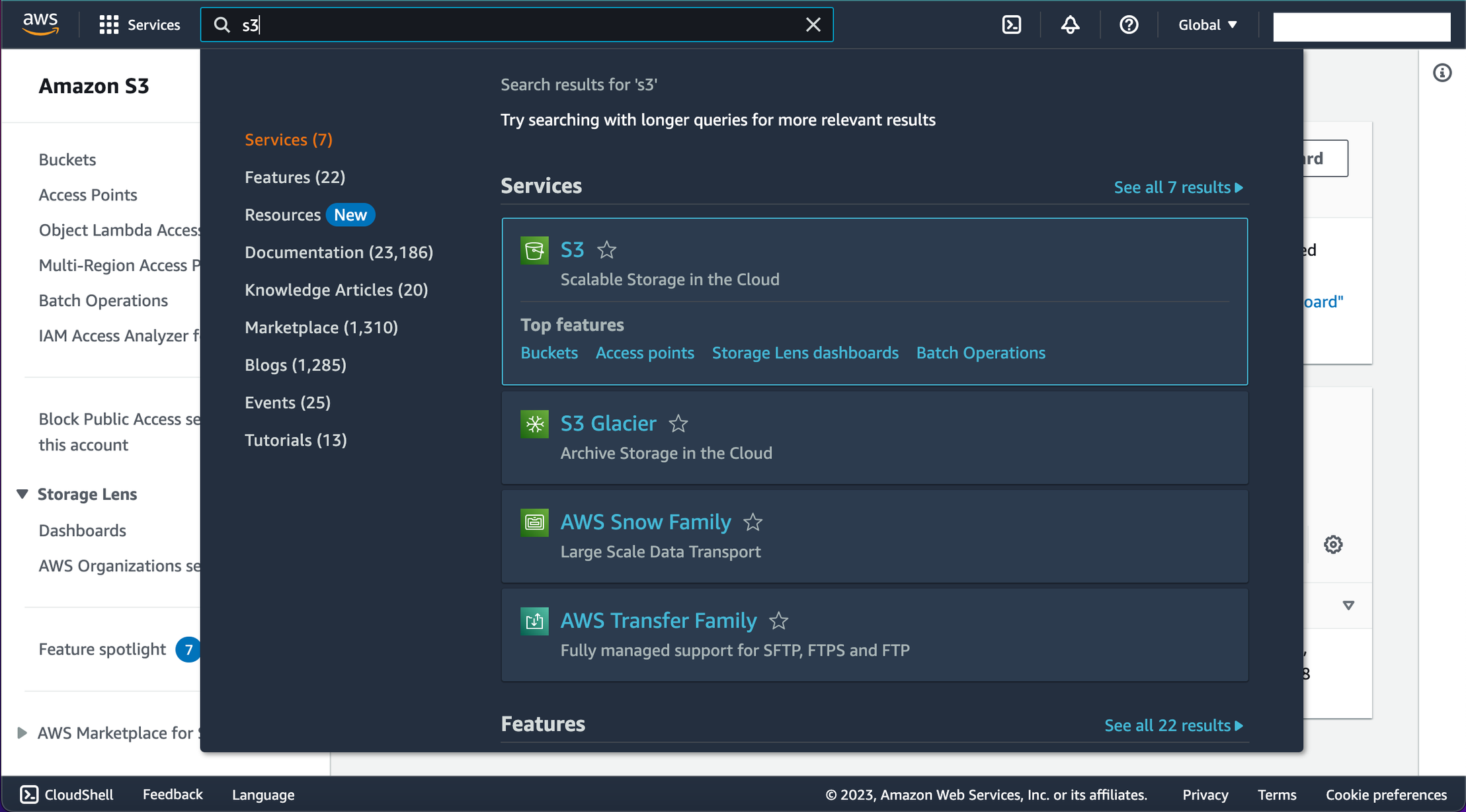The height and width of the screenshot is (812, 1466).
Task: Click the AWS Snow Family icon
Action: click(x=534, y=522)
